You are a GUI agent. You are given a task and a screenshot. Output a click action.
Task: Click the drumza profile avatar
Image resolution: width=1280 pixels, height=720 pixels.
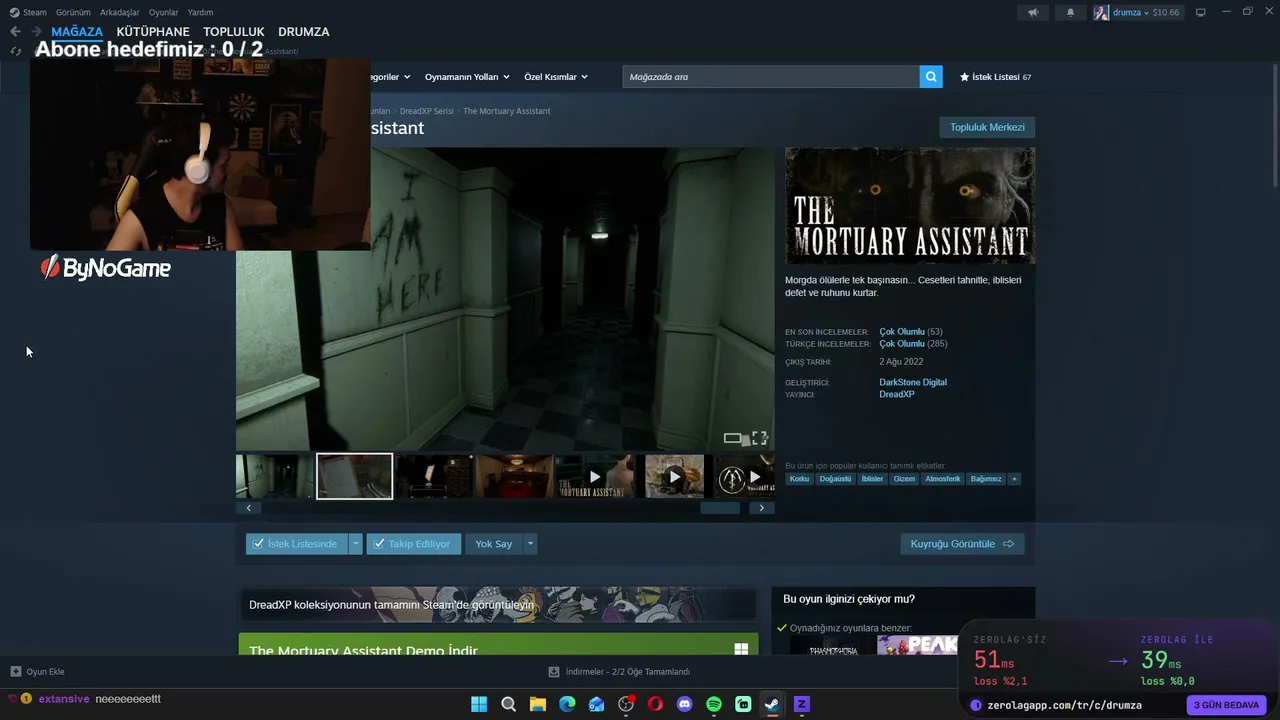[x=1101, y=13]
